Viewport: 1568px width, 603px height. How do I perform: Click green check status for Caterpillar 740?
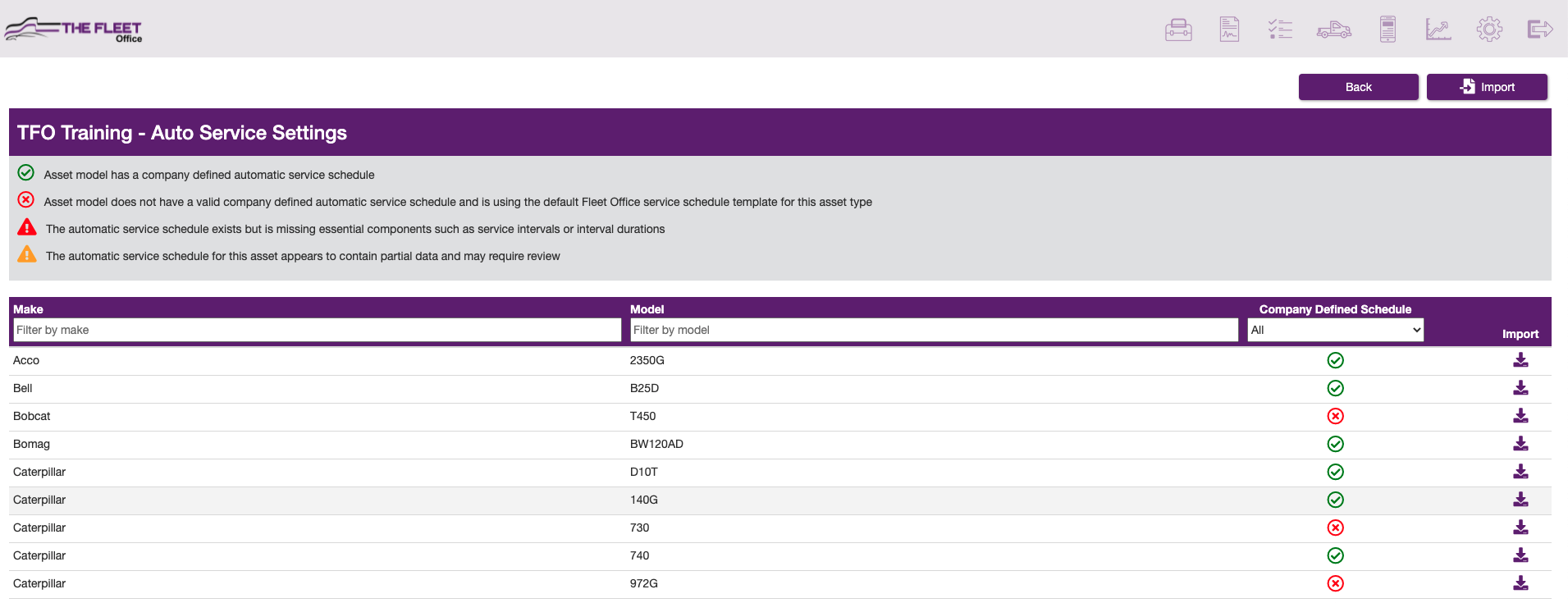[1335, 555]
